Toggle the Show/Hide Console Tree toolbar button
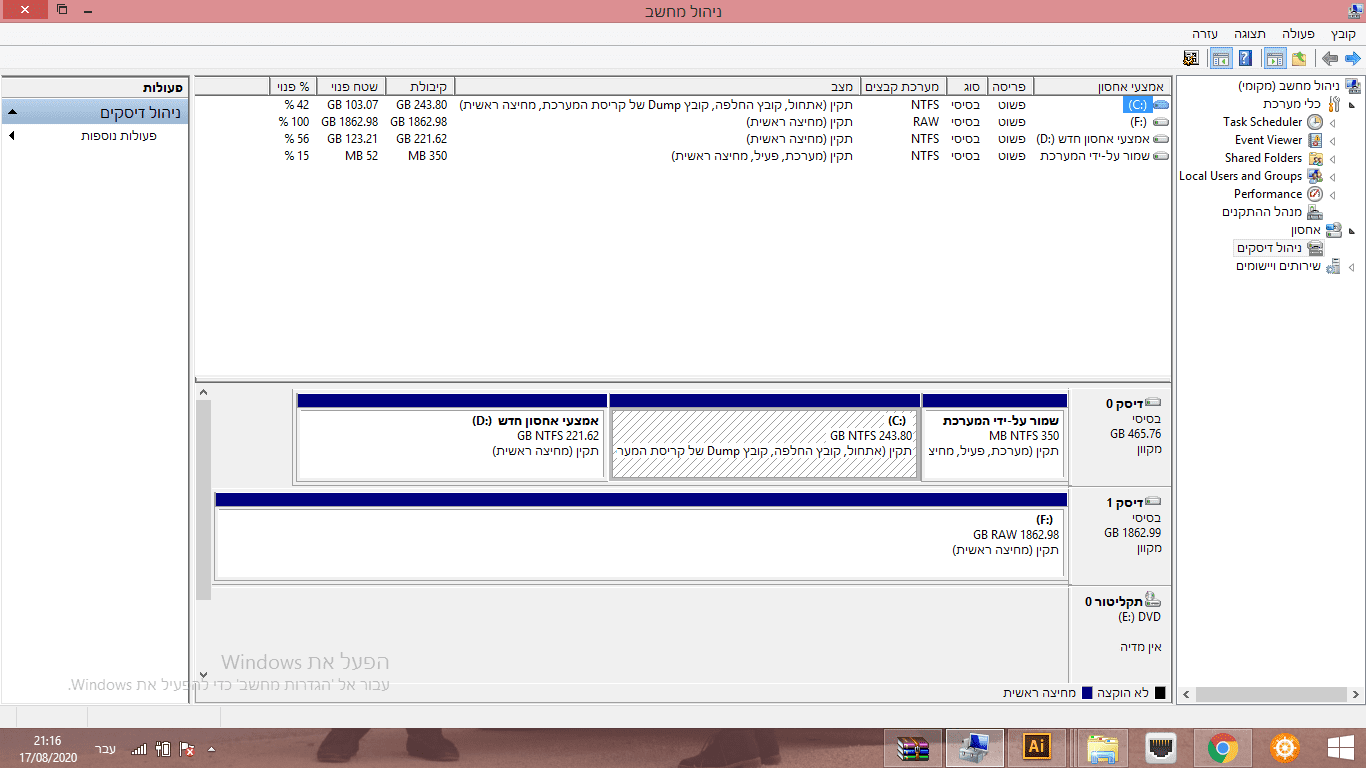The width and height of the screenshot is (1366, 768). click(1275, 58)
